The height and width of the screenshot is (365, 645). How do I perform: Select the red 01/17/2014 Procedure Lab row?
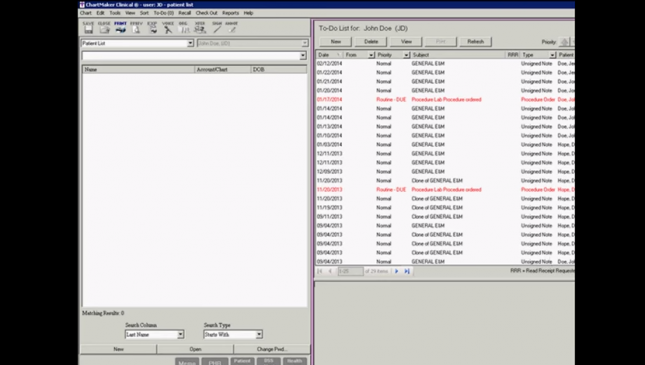[x=445, y=100]
